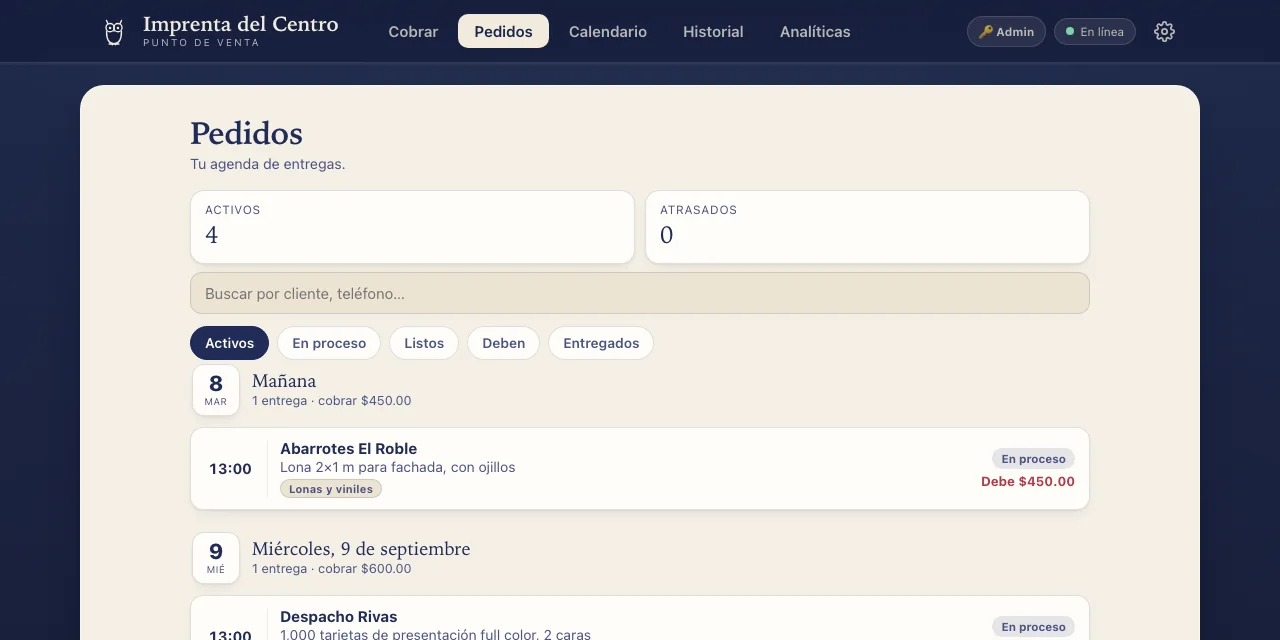Click the En línea status indicator

1095,32
